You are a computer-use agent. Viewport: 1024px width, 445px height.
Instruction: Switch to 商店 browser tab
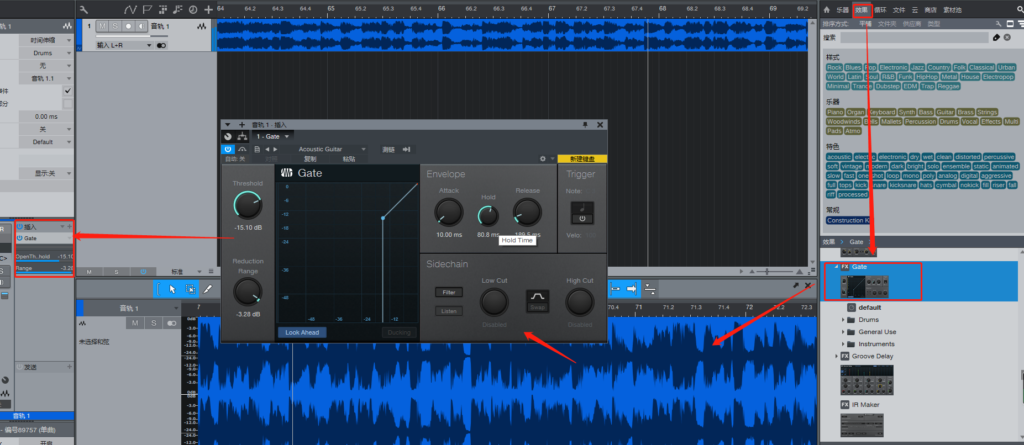click(x=930, y=10)
